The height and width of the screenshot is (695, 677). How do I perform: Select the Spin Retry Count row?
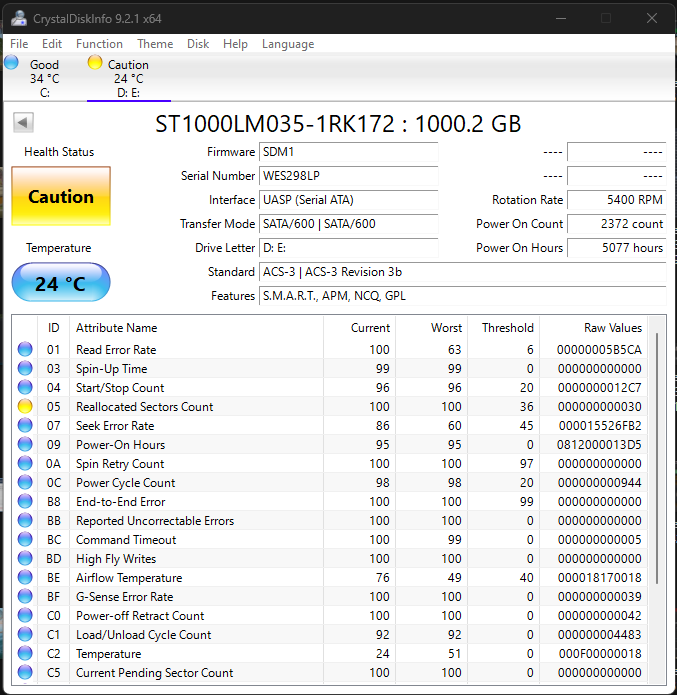(x=331, y=464)
